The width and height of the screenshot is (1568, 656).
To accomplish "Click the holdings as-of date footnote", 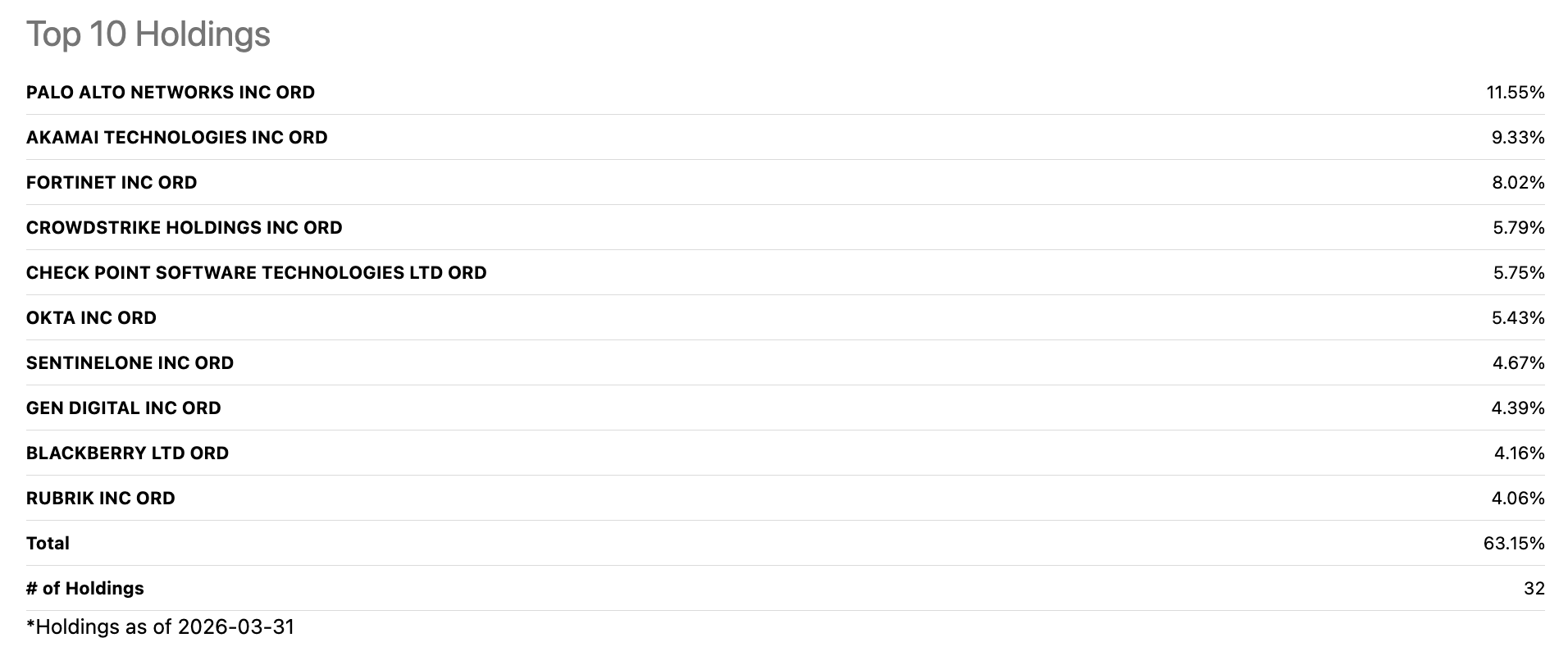I will [161, 627].
